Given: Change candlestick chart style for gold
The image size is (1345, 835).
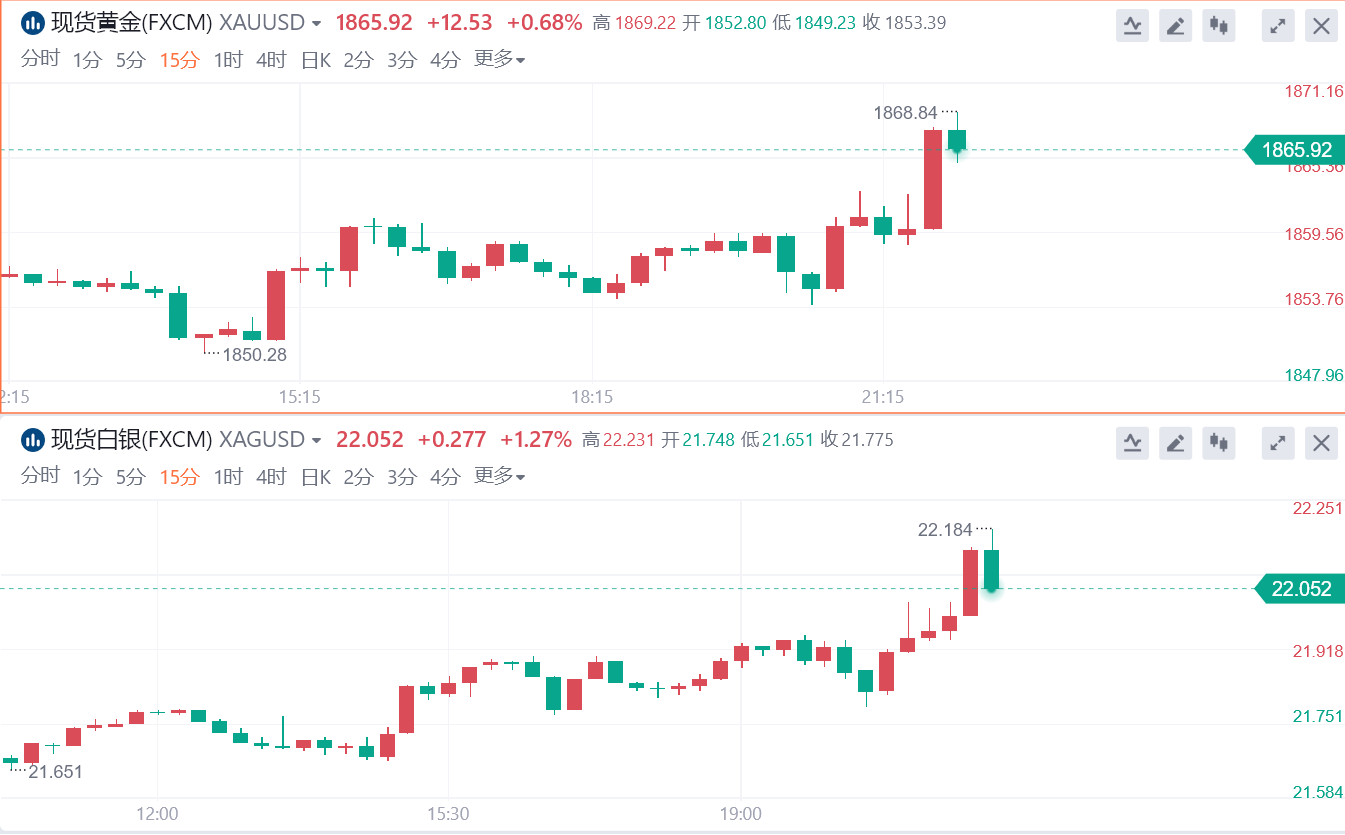Looking at the screenshot, I should pyautogui.click(x=1218, y=26).
